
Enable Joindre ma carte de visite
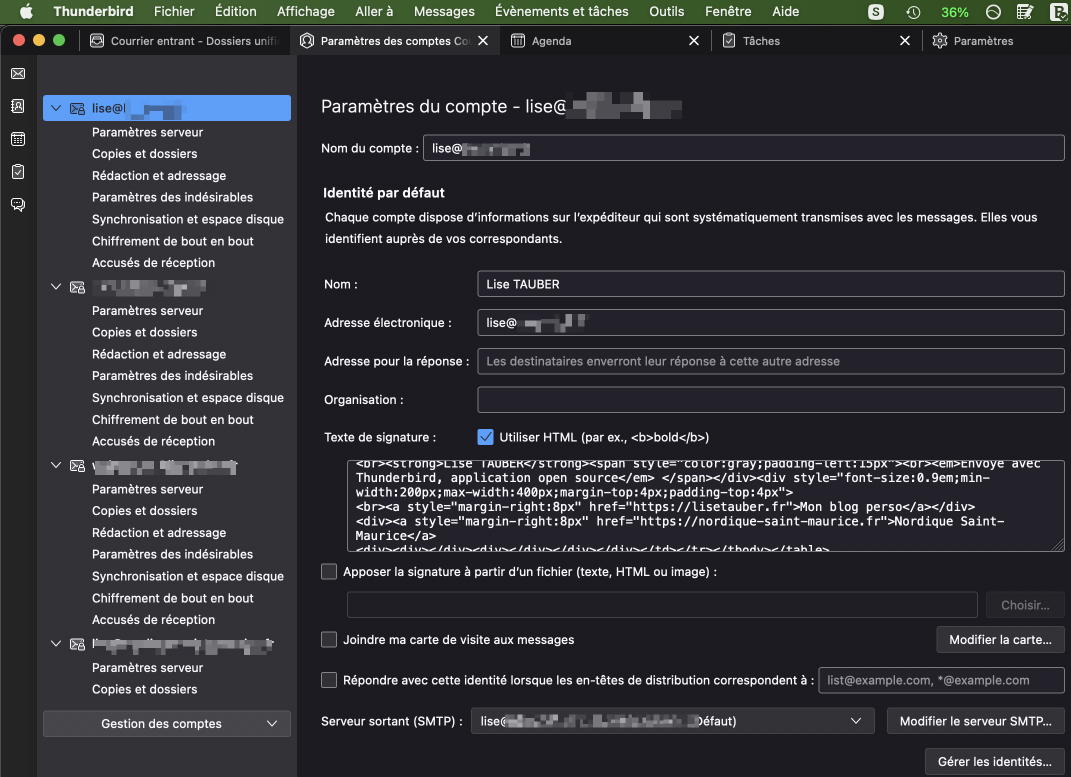pos(329,639)
